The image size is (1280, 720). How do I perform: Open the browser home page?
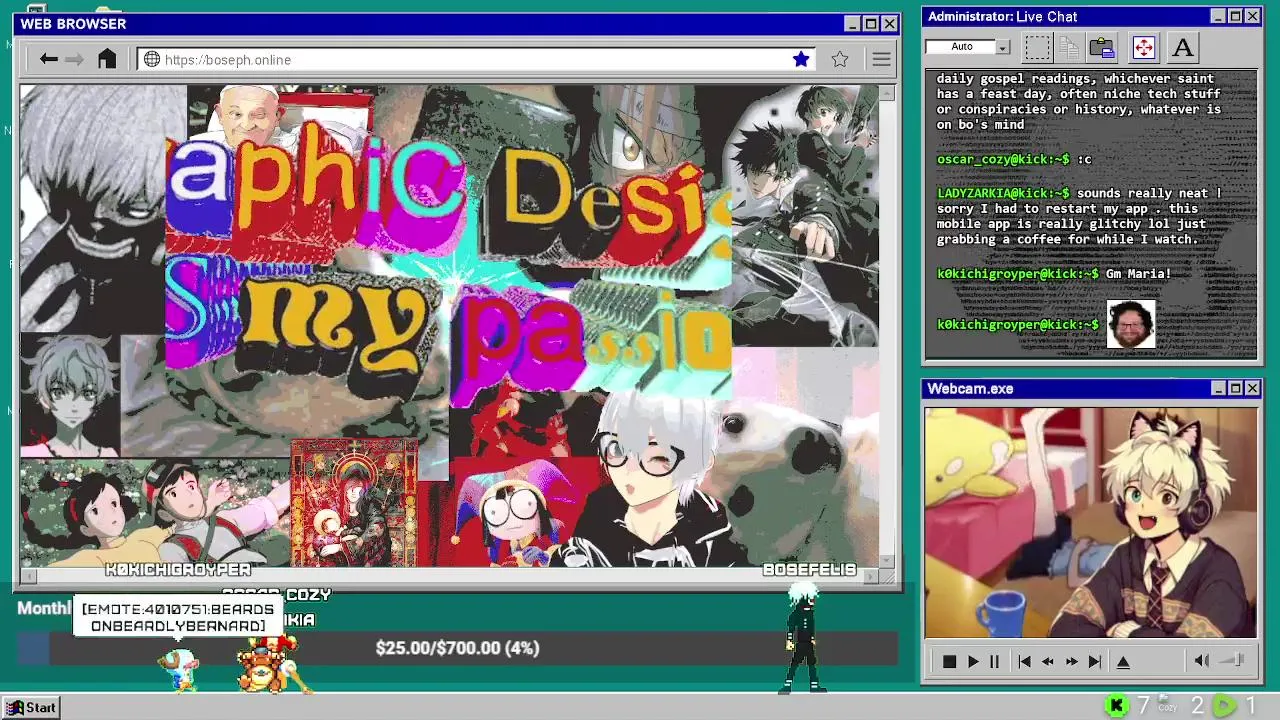[107, 59]
